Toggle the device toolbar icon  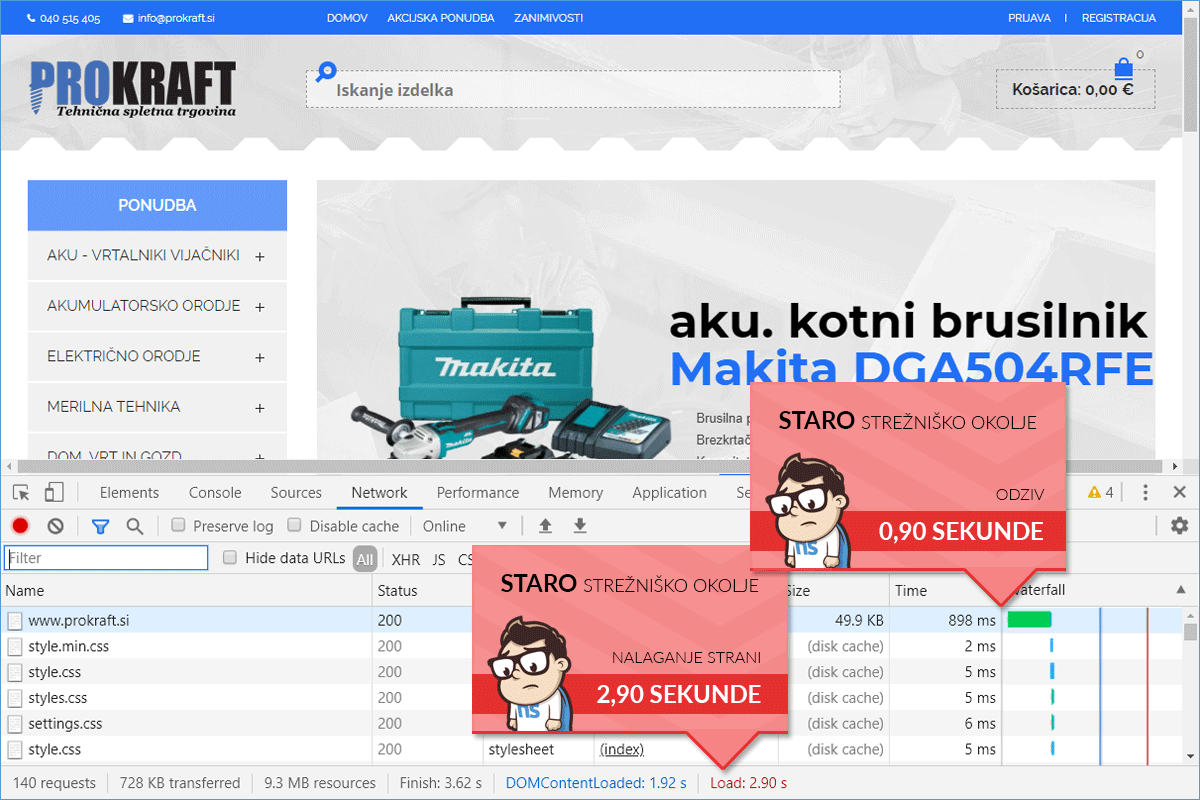[54, 492]
